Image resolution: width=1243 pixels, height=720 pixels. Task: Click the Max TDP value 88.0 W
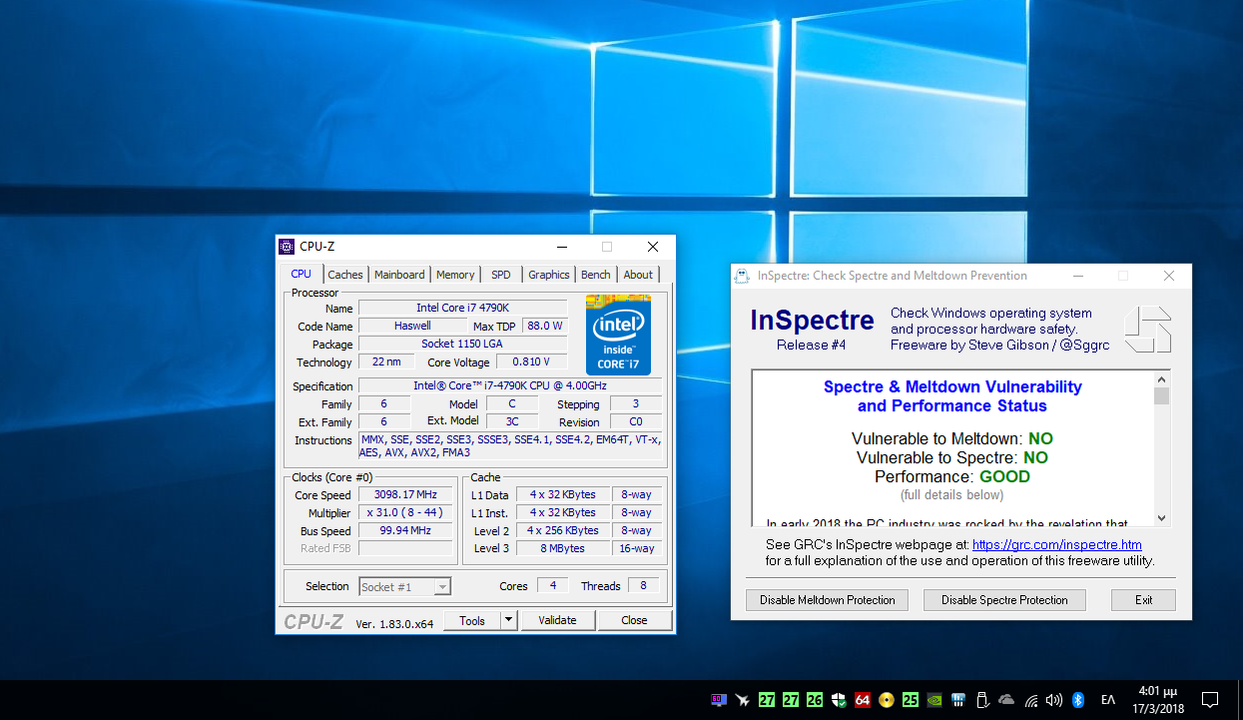point(544,326)
